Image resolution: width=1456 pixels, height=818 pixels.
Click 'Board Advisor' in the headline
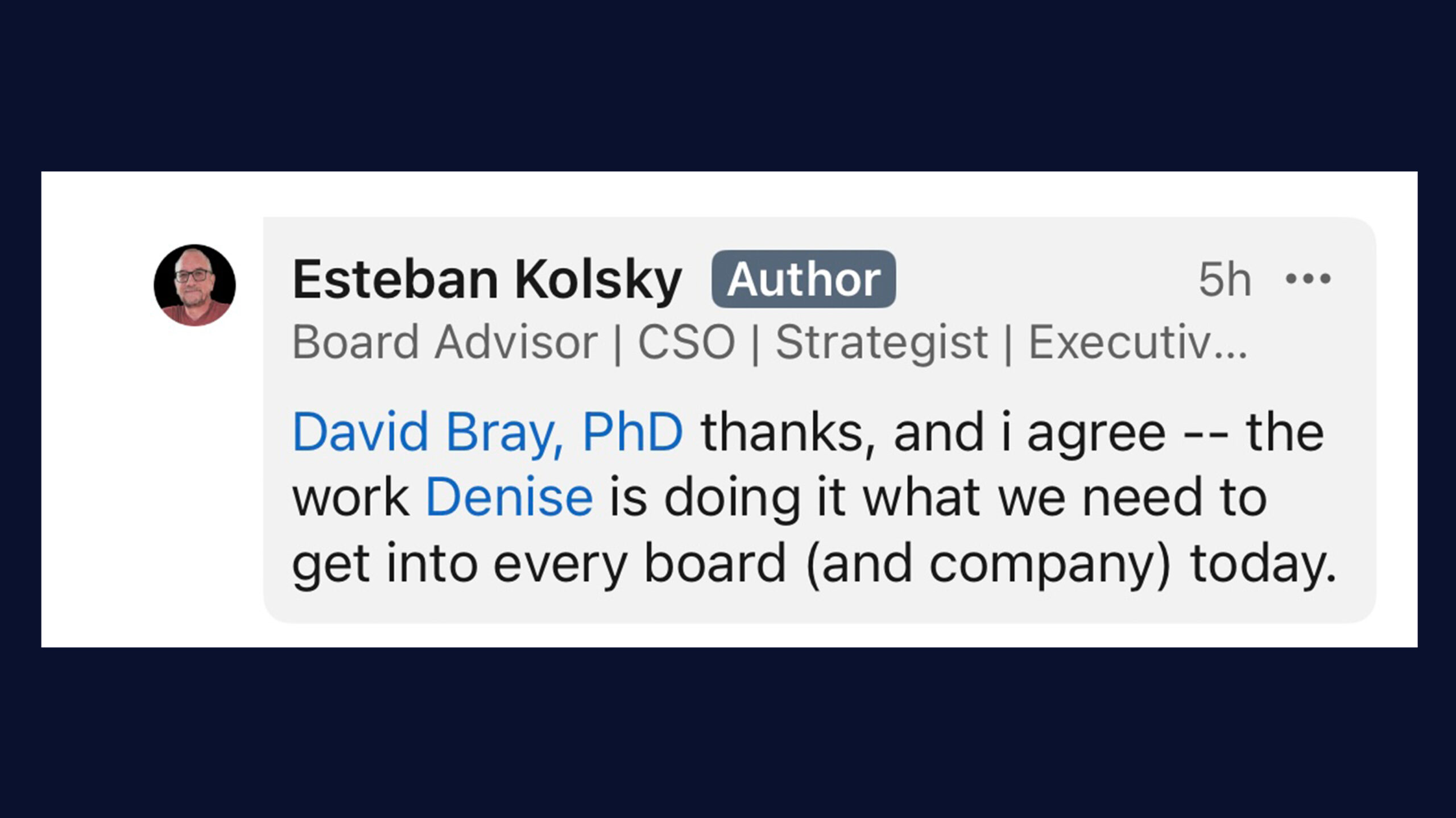(x=444, y=342)
